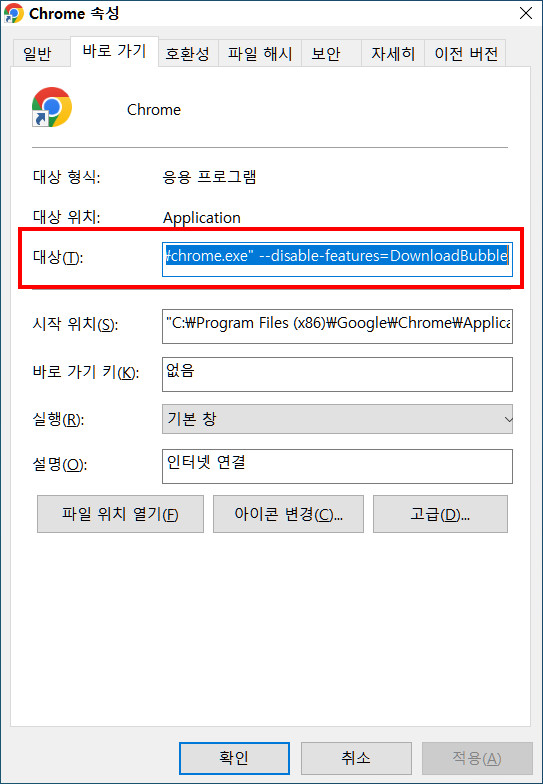Click into the 대상(T) target field
The image size is (543, 784).
(x=337, y=259)
